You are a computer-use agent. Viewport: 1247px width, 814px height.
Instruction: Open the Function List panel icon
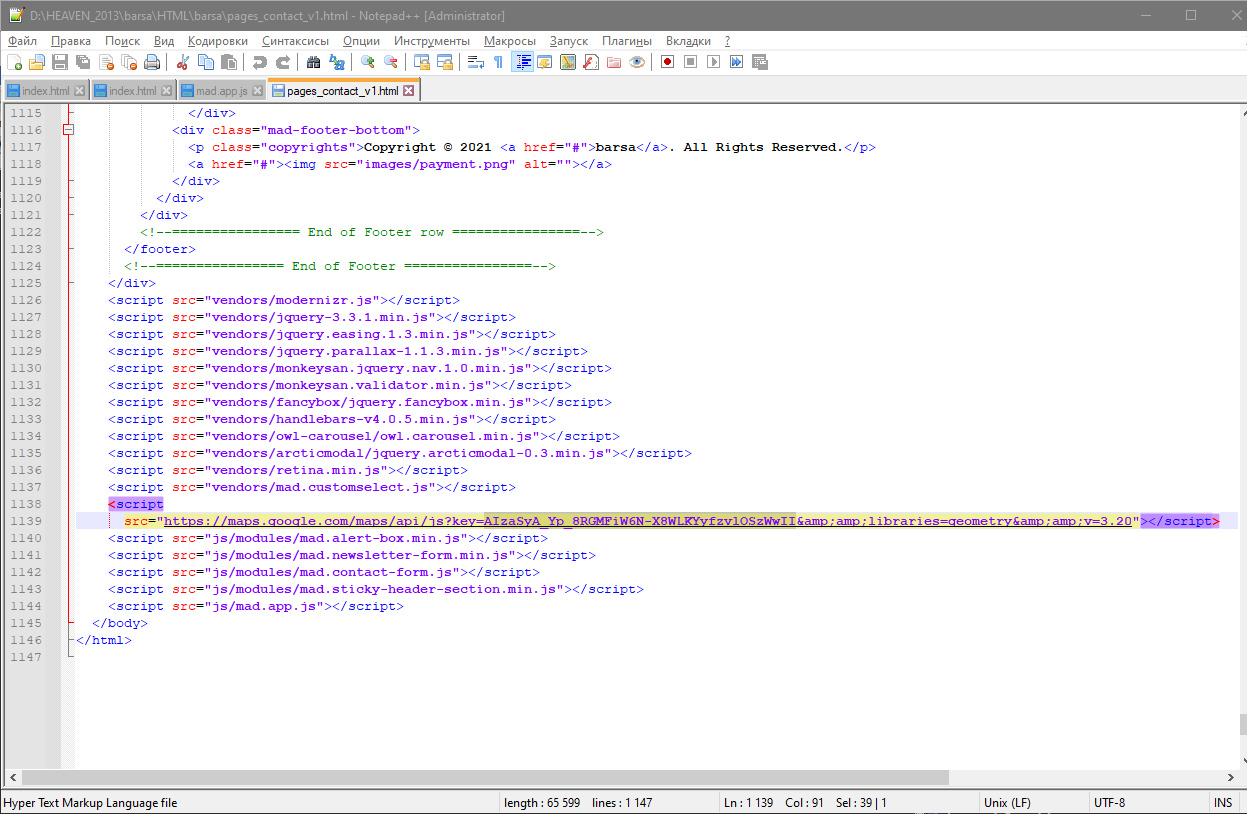coord(590,62)
